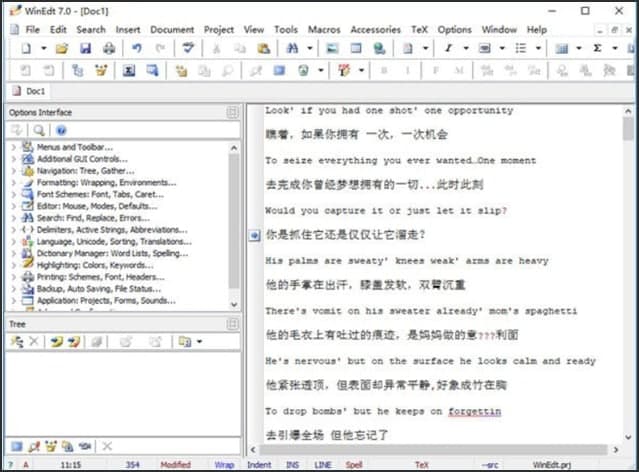Toggle Spell mode in status bar
This screenshot has width=639, height=472.
[x=354, y=464]
